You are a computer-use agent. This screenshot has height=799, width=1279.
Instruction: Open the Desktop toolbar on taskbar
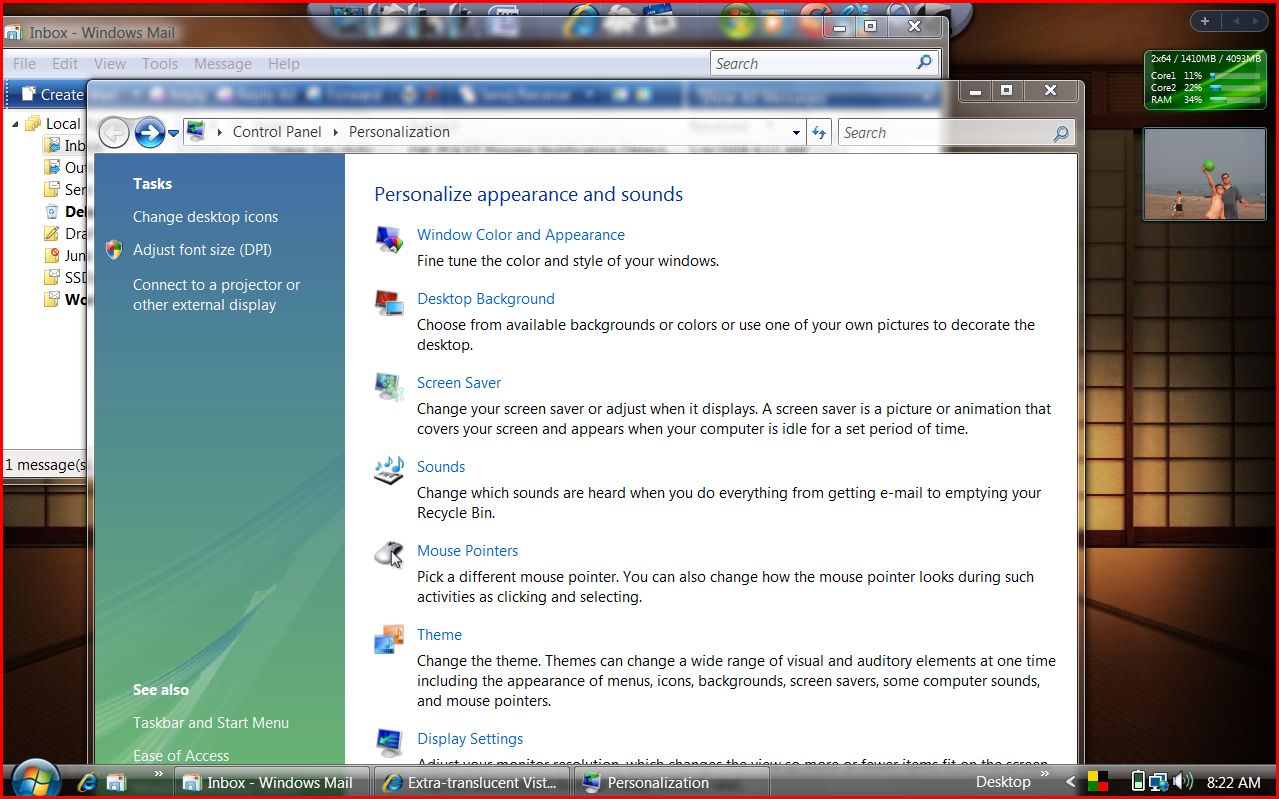[1003, 782]
